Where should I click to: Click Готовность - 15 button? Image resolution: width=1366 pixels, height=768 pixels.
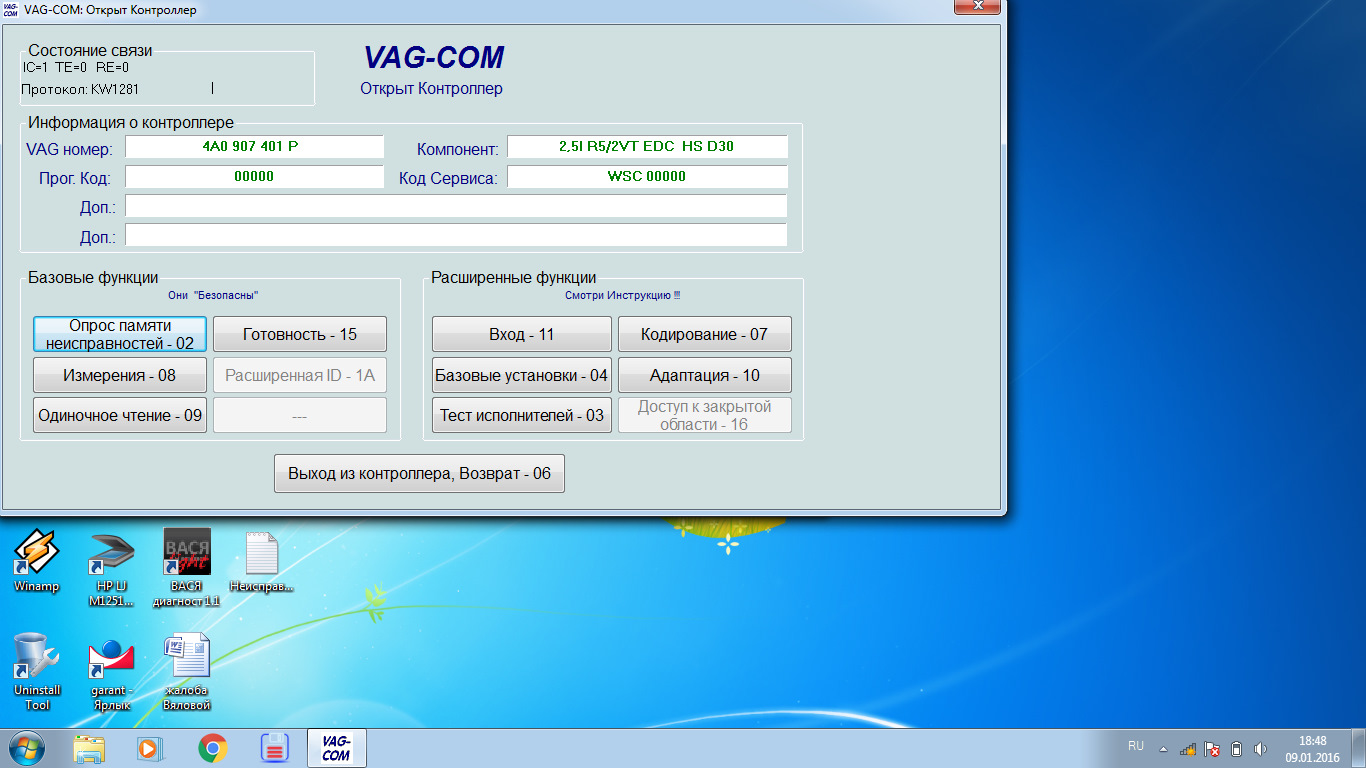[x=300, y=334]
